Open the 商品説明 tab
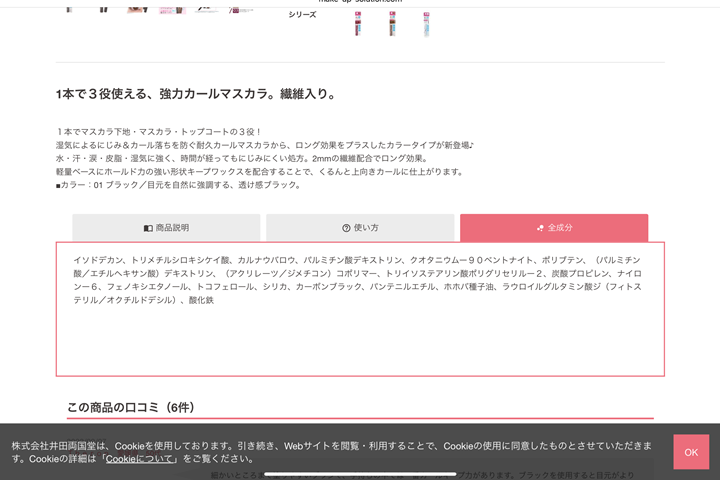The image size is (720, 480). click(x=166, y=228)
